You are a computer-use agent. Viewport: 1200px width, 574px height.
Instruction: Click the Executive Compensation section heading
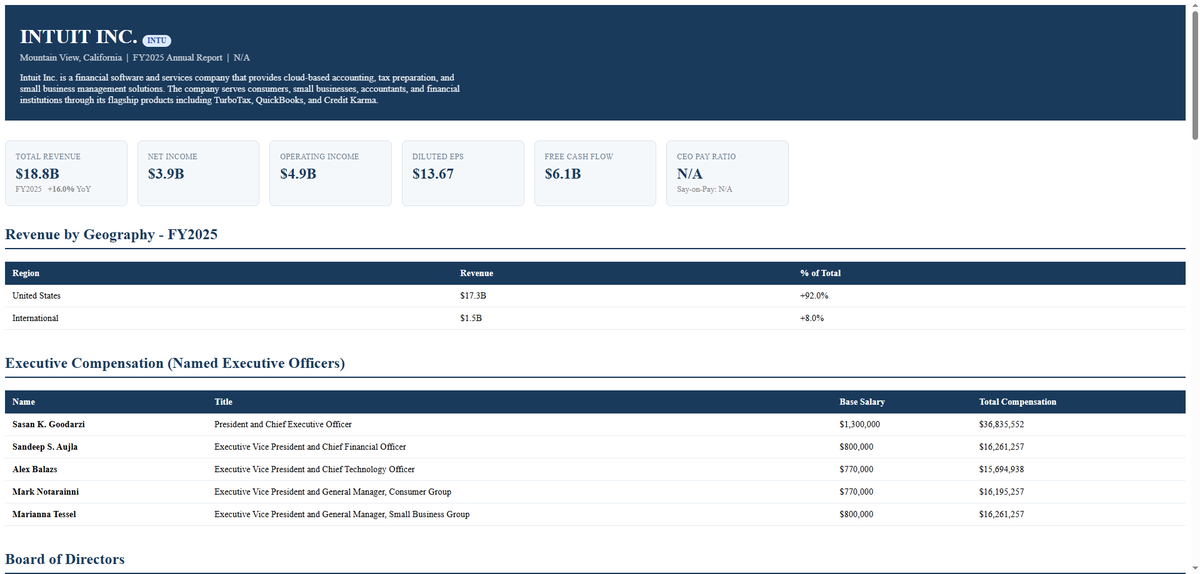tap(175, 363)
